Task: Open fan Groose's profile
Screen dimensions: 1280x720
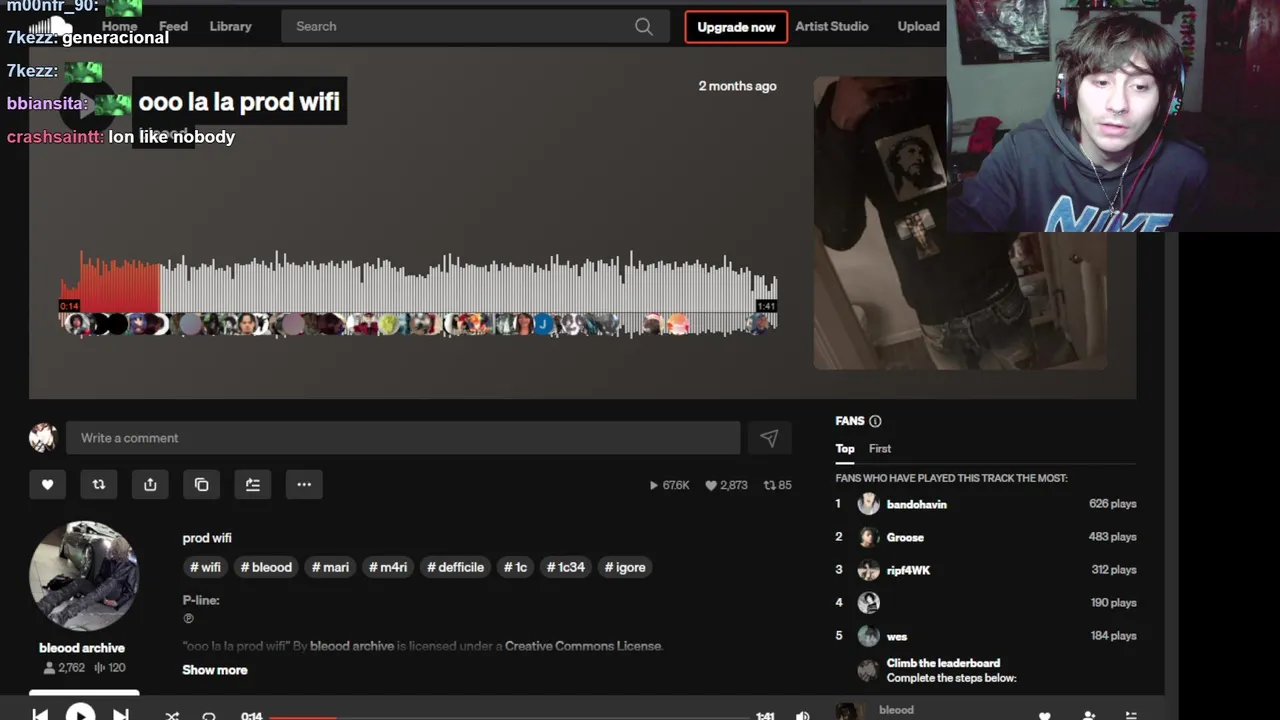Action: 905,537
